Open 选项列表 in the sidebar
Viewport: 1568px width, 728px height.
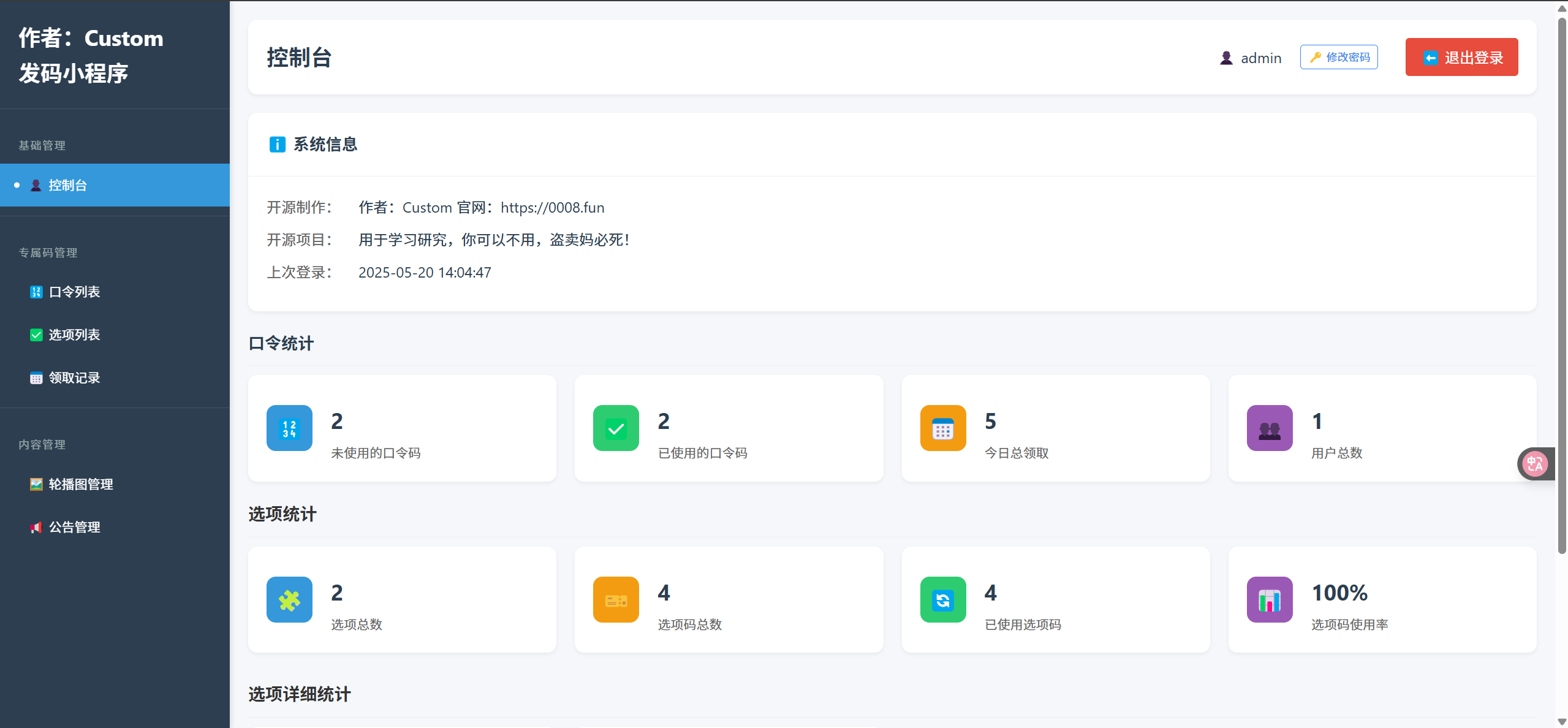pos(74,335)
